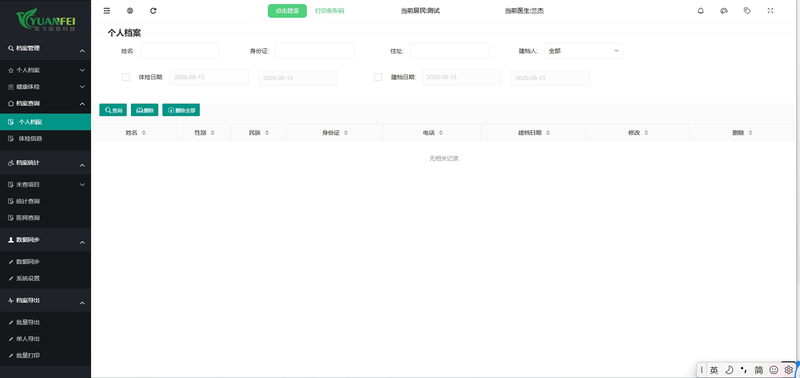Click the 英 input-mode icon in IME bar
800x378 pixels.
pos(714,370)
